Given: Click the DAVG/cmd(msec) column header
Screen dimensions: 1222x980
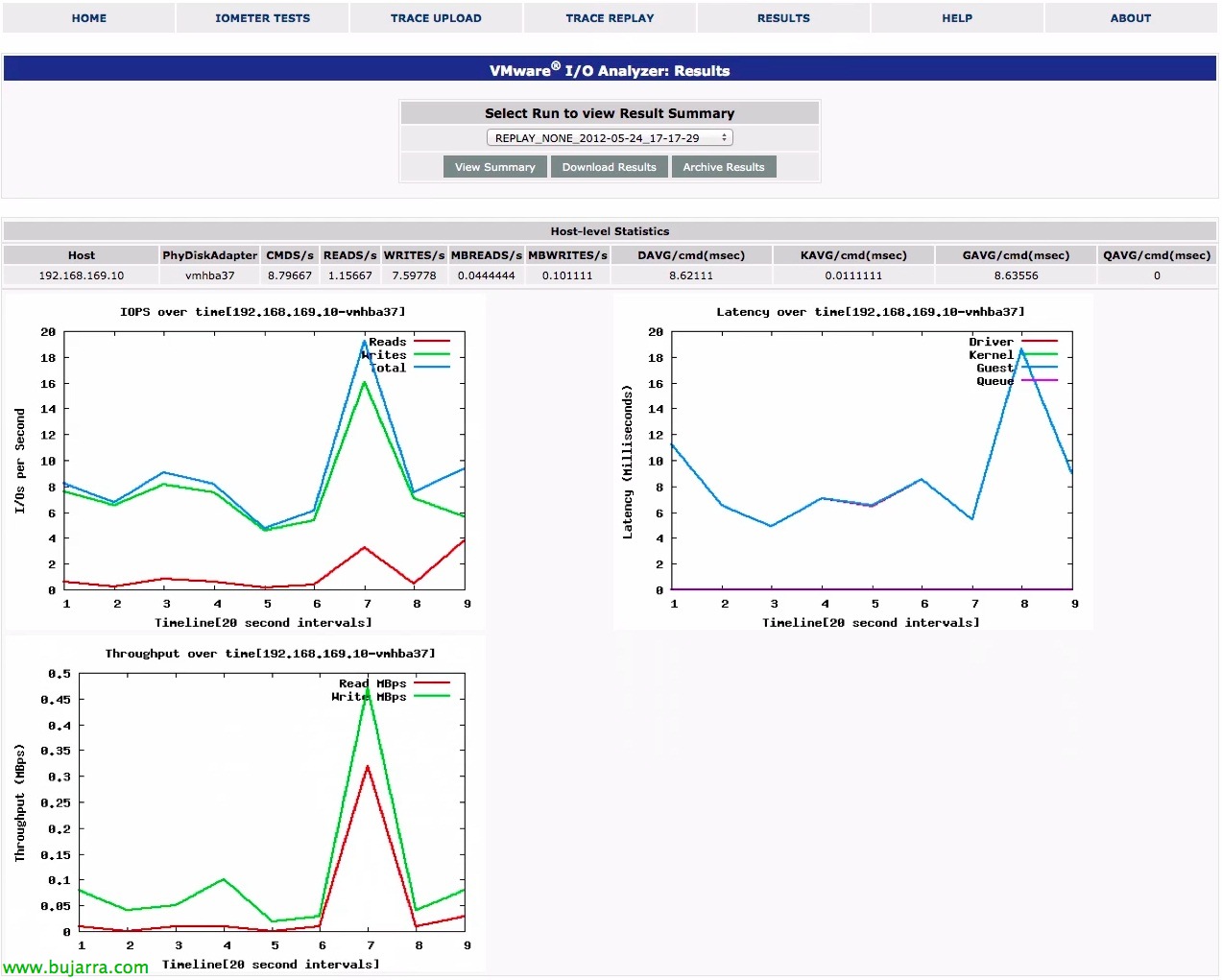Looking at the screenshot, I should pyautogui.click(x=691, y=255).
